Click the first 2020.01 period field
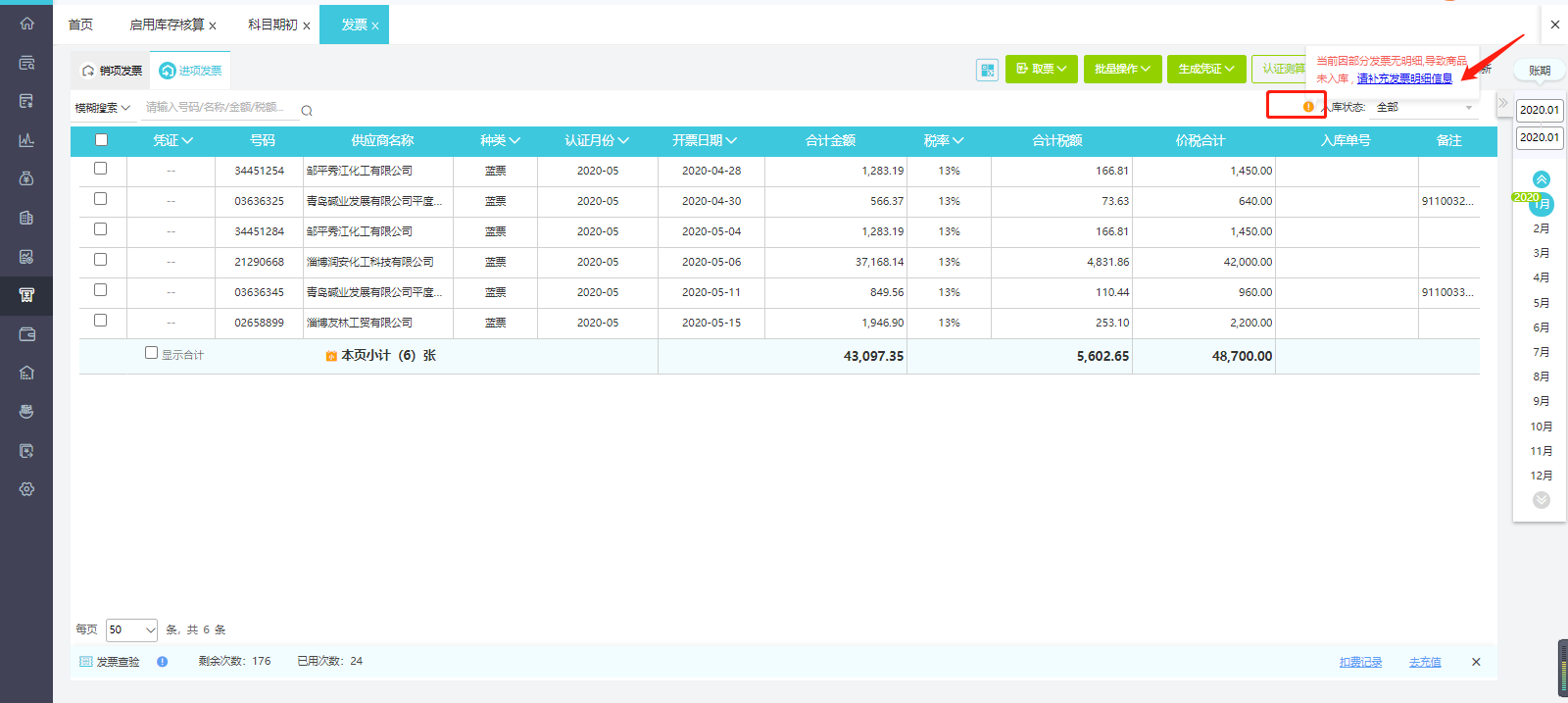The width and height of the screenshot is (1568, 703). (x=1540, y=111)
